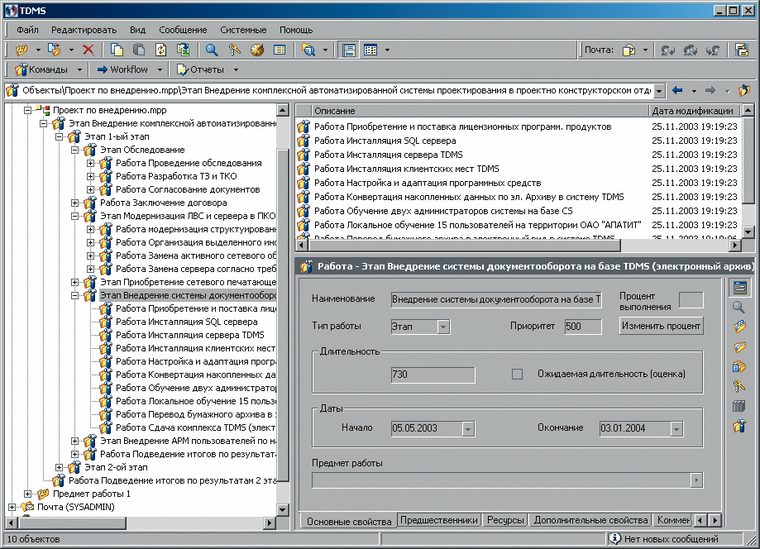Click the Отчеты toolbar button
This screenshot has height=549, width=760.
tap(201, 70)
